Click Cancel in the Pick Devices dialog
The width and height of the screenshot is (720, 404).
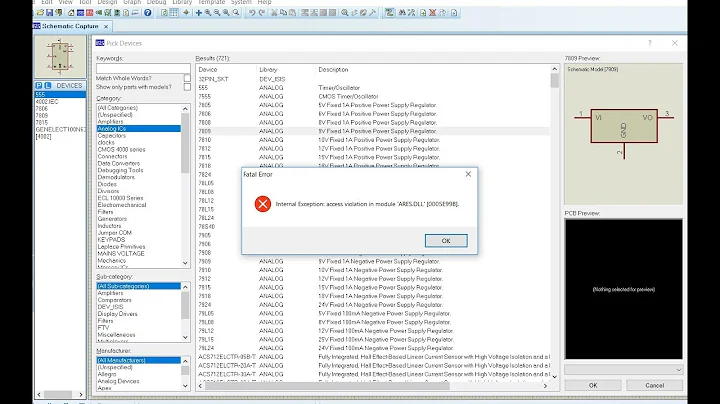click(x=654, y=385)
